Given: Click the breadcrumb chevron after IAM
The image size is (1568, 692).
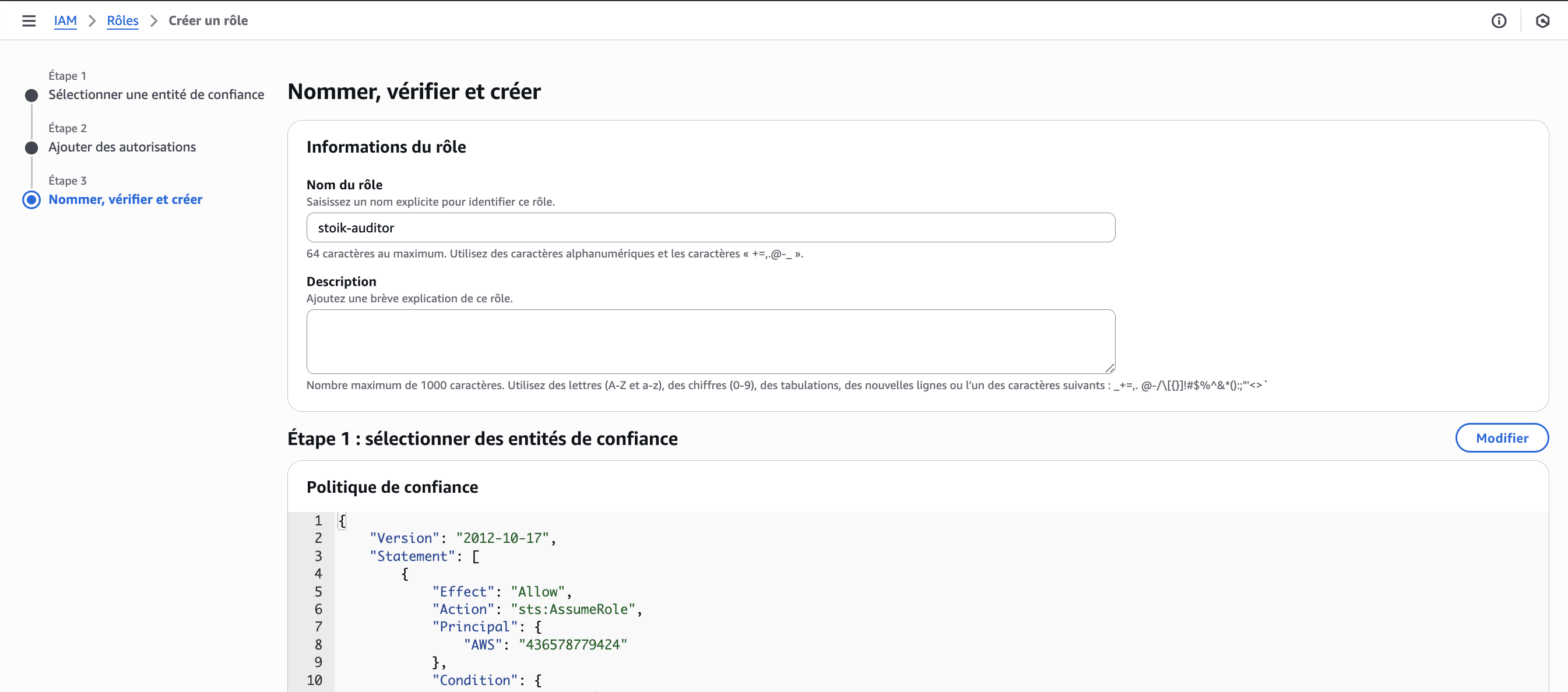Looking at the screenshot, I should 92,20.
